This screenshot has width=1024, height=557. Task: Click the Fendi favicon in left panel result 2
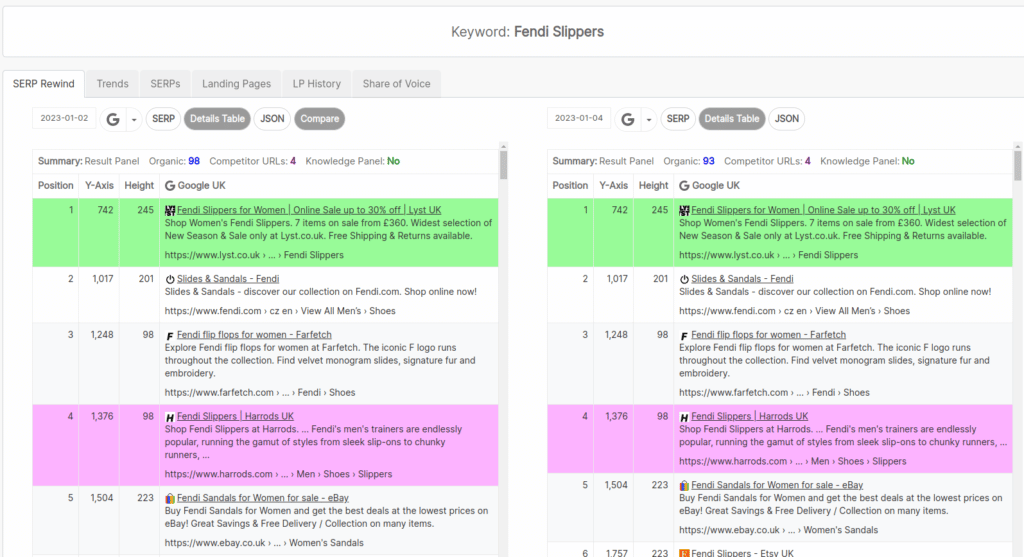pos(170,279)
